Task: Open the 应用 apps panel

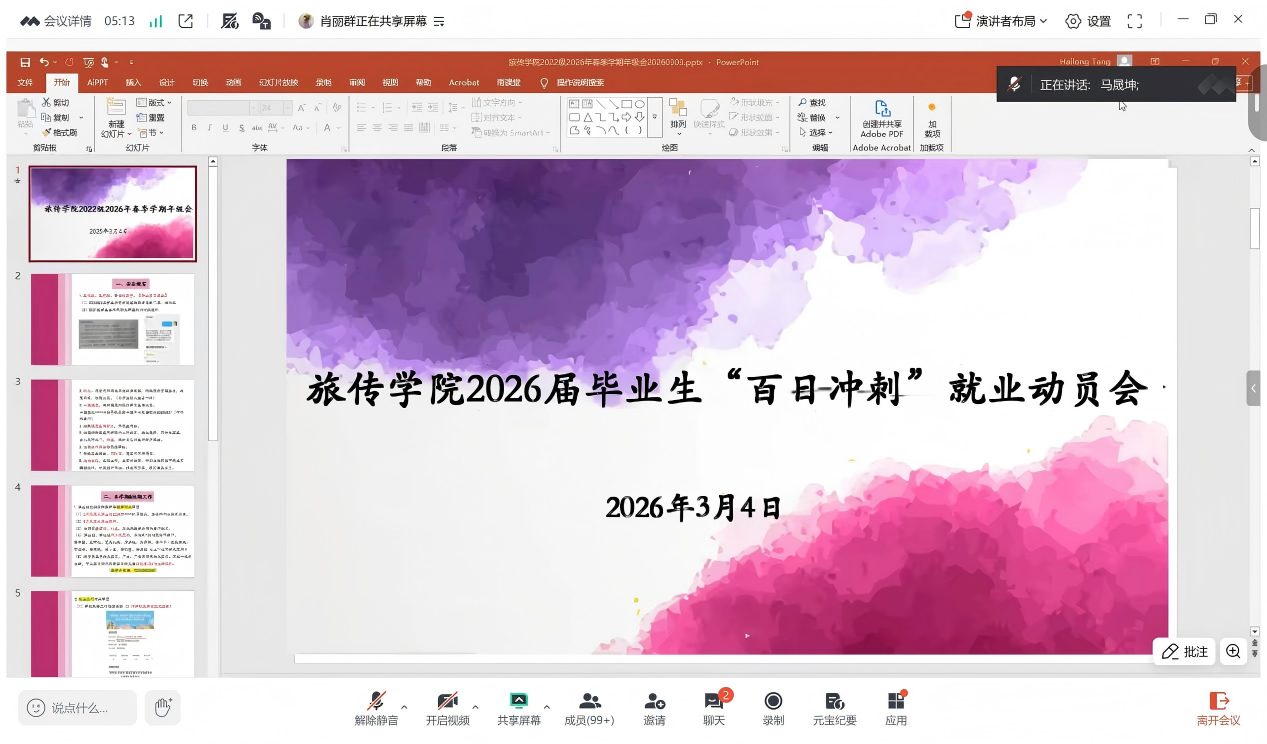Action: [896, 708]
